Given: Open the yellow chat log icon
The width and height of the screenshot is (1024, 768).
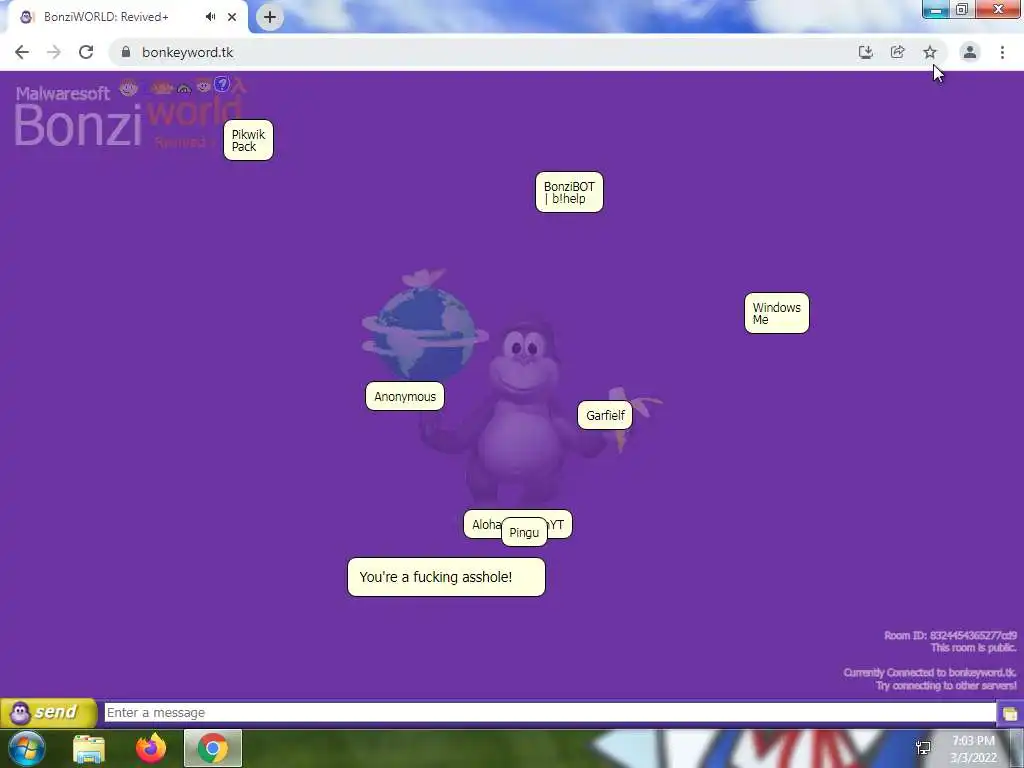Looking at the screenshot, I should coord(1010,713).
